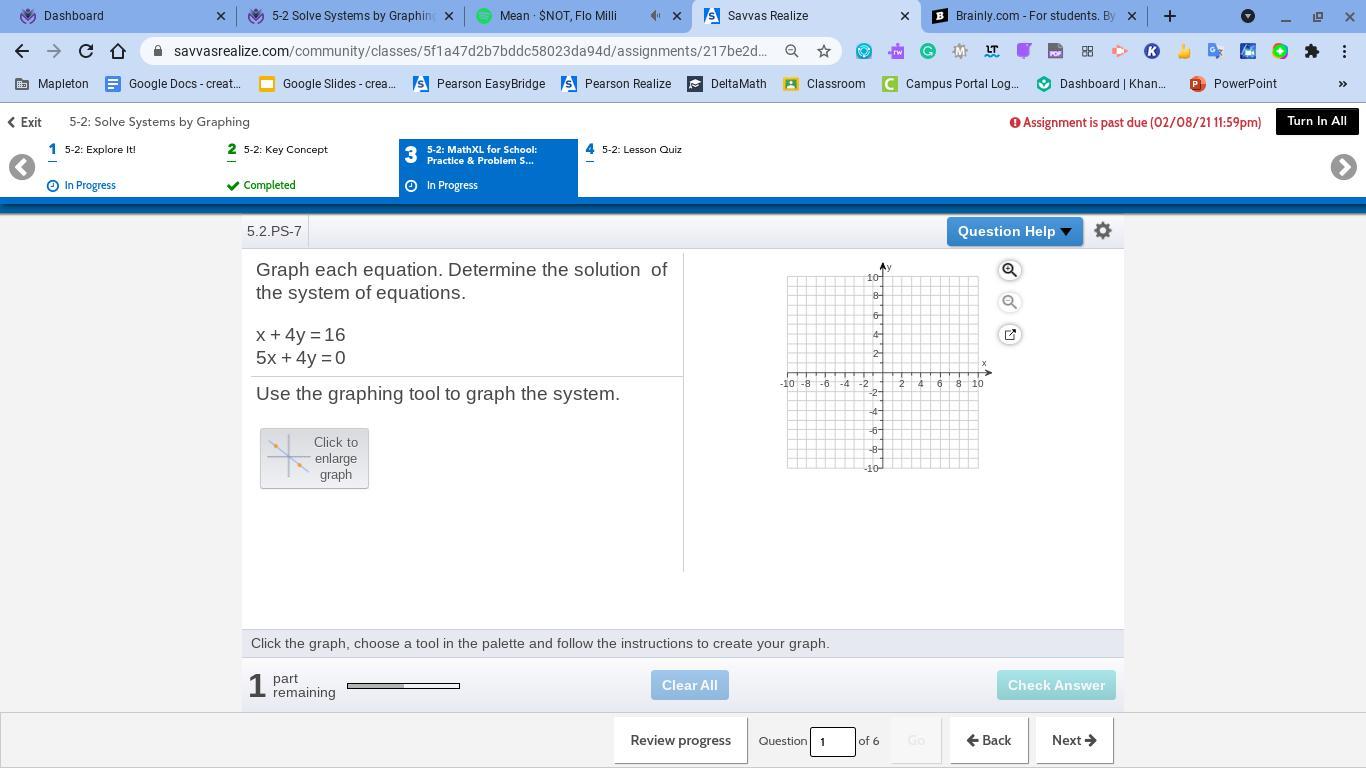Viewport: 1366px width, 768px height.
Task: Go to the Next question
Action: [x=1074, y=741]
